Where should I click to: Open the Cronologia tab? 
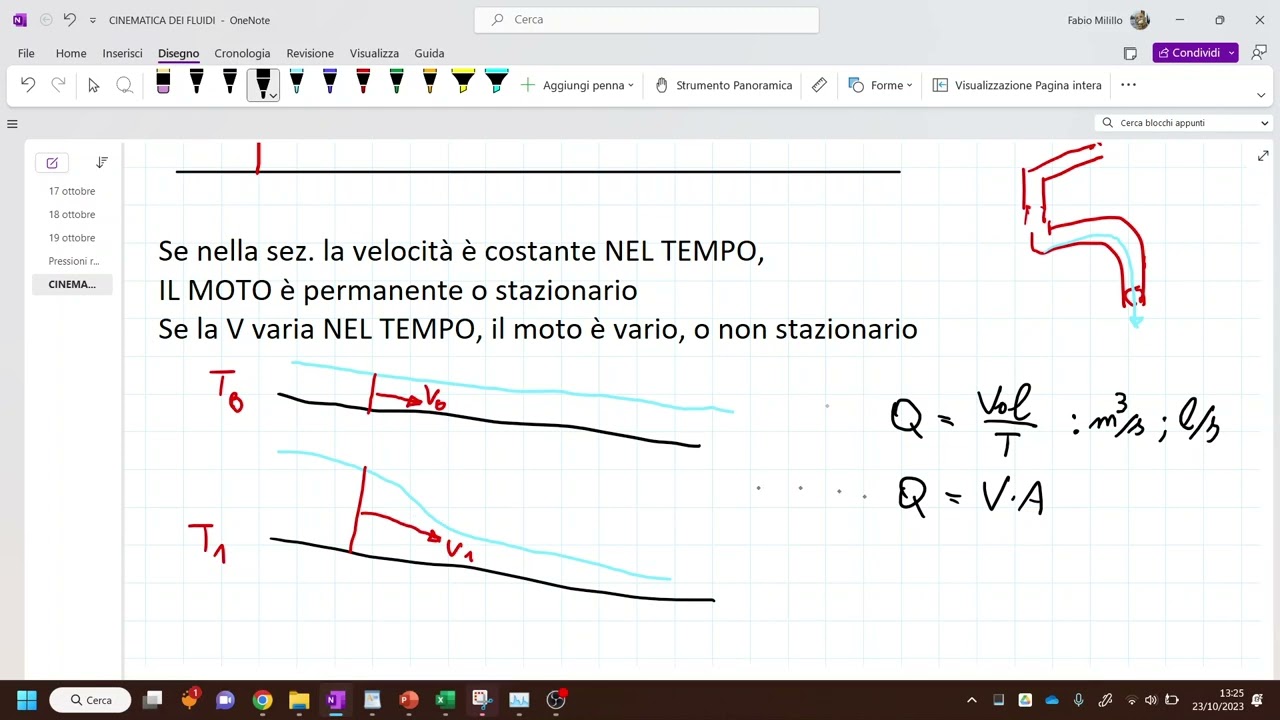pyautogui.click(x=242, y=53)
